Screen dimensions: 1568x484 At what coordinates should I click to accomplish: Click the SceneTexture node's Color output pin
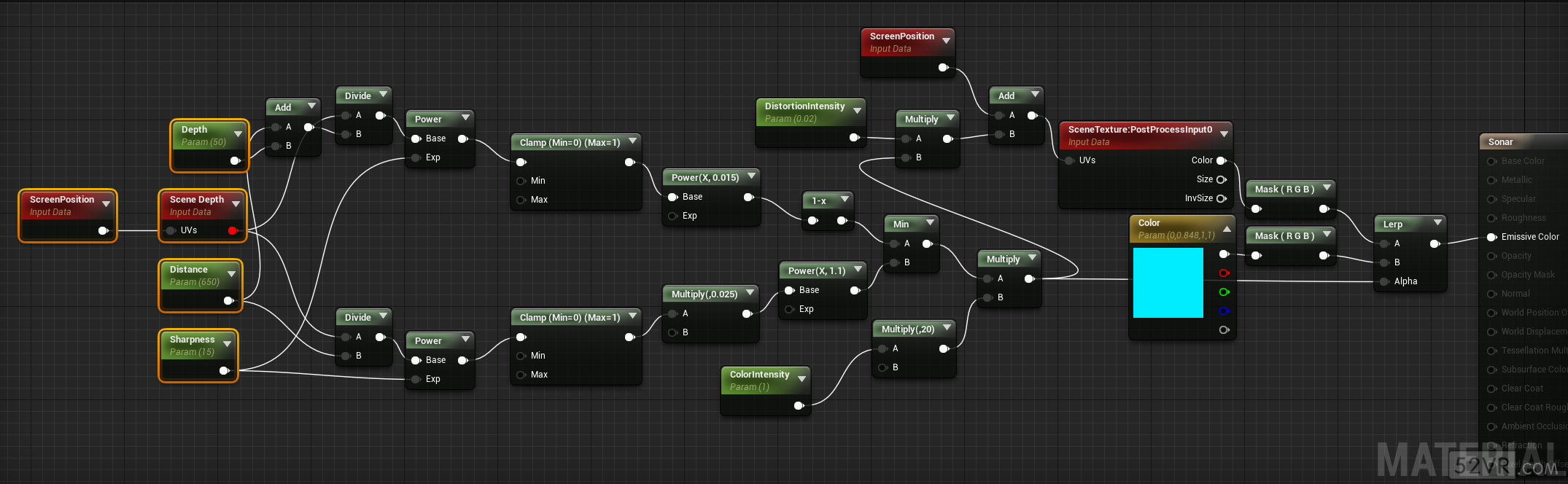point(1221,160)
